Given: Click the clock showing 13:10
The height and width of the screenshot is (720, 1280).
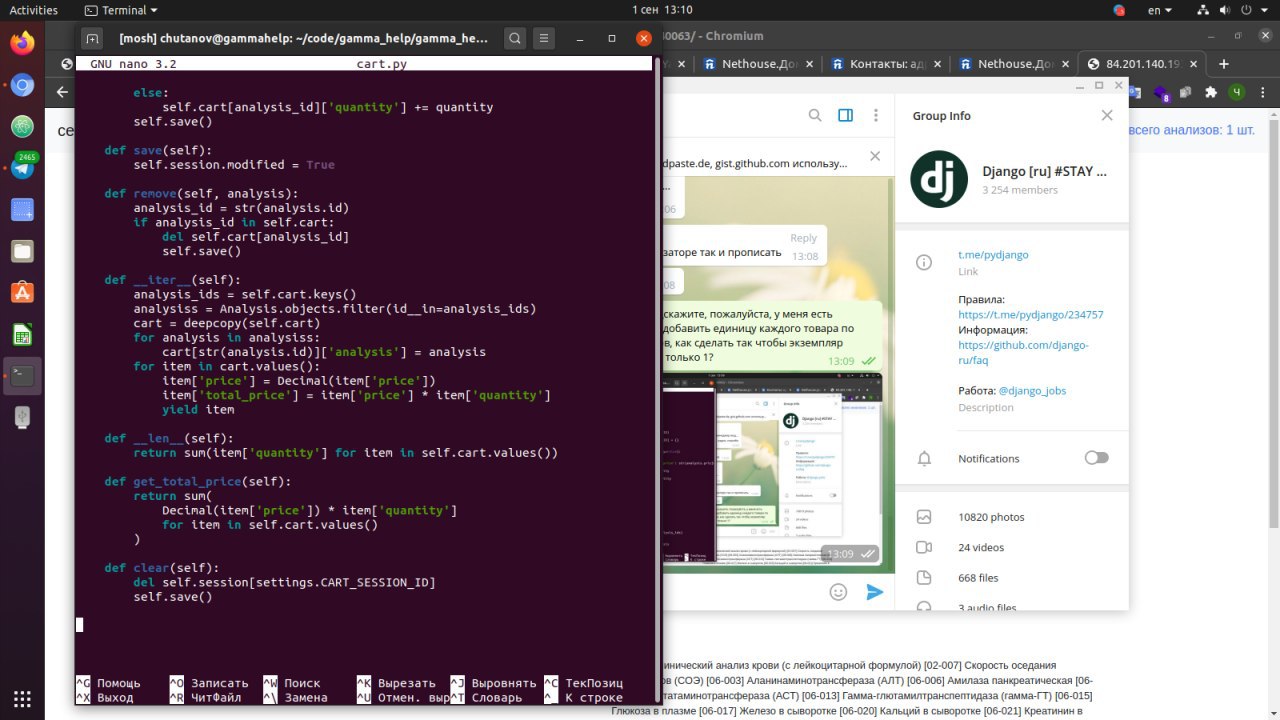Looking at the screenshot, I should (662, 10).
